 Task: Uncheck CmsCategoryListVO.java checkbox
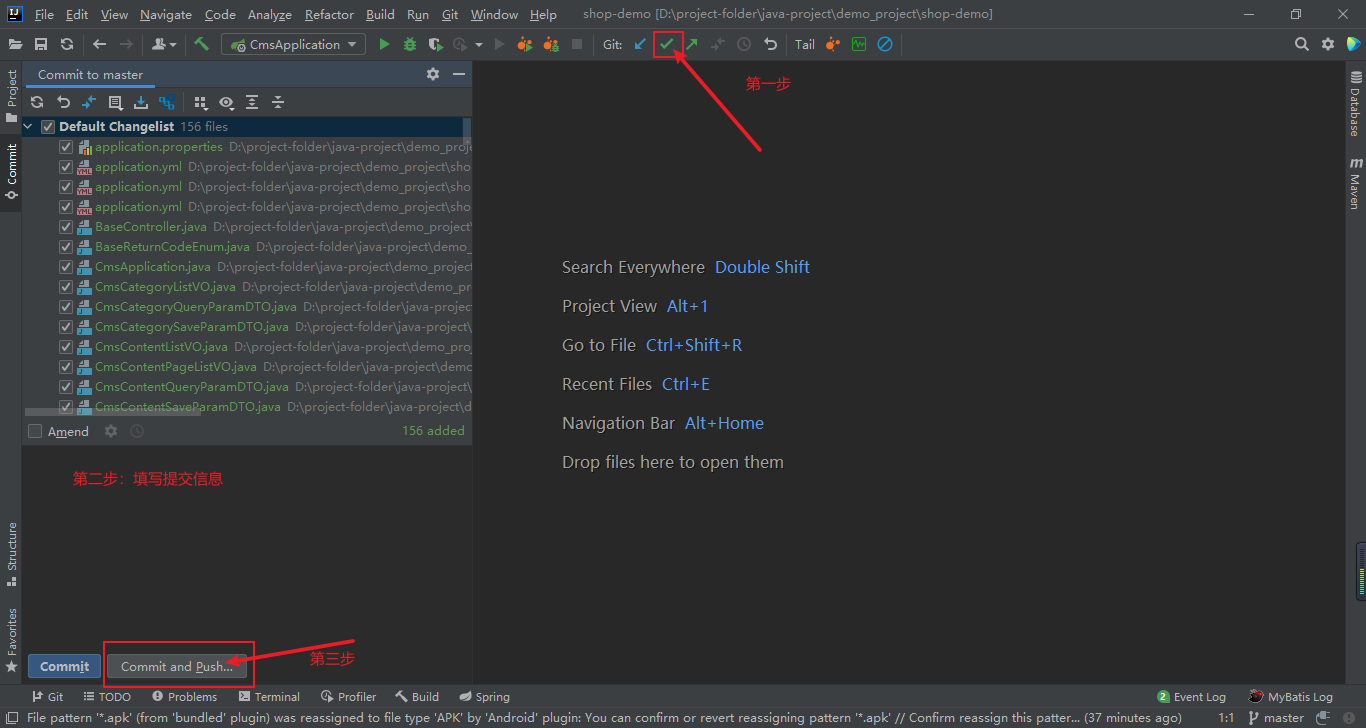click(66, 287)
